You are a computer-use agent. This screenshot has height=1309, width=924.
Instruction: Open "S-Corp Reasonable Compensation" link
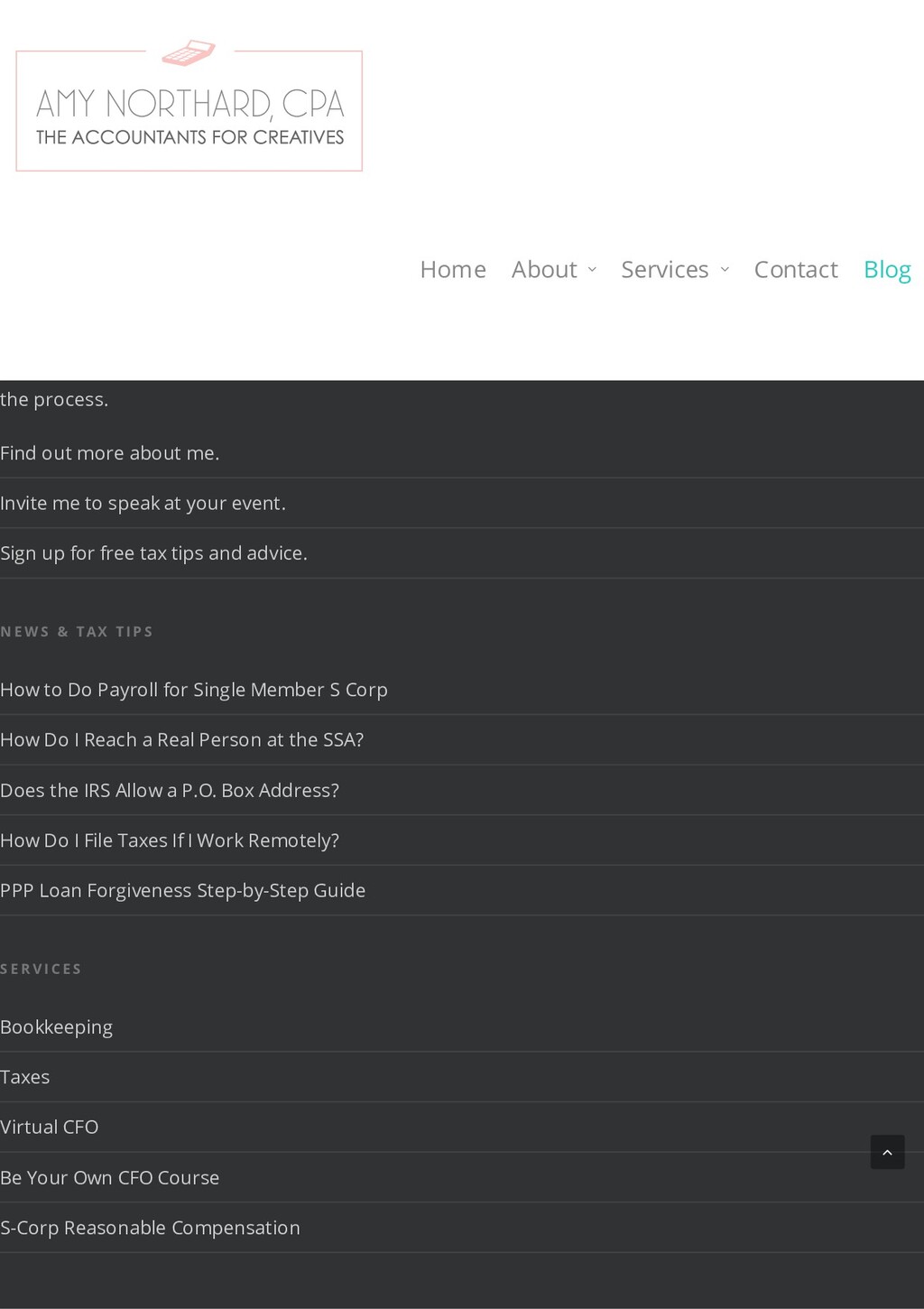(150, 1228)
